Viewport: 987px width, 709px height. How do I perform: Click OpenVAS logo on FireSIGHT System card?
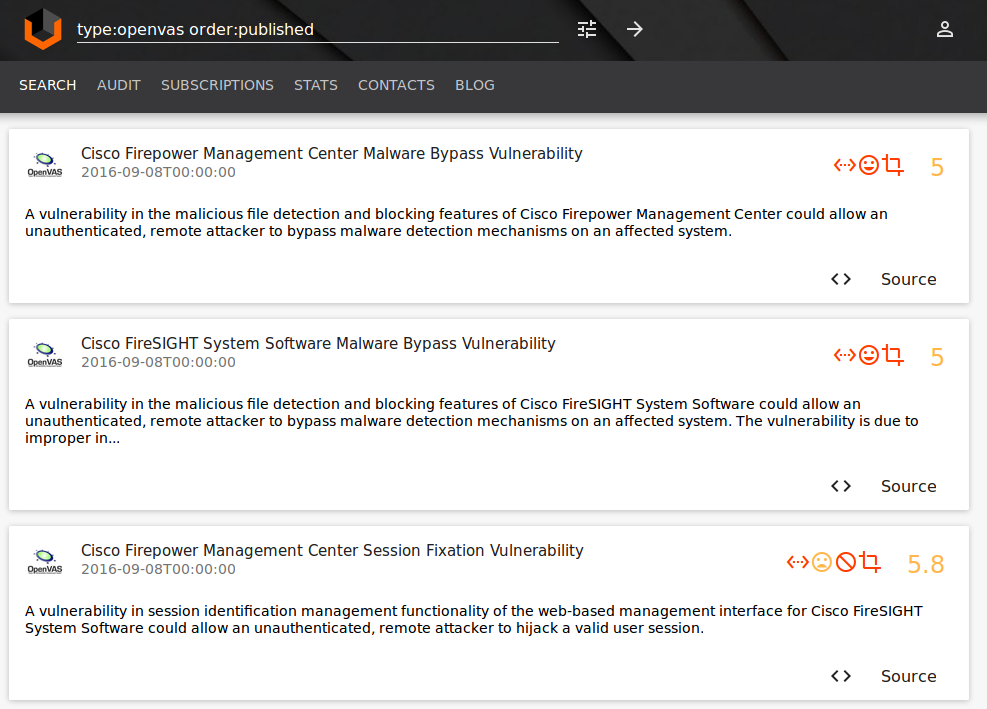point(45,354)
